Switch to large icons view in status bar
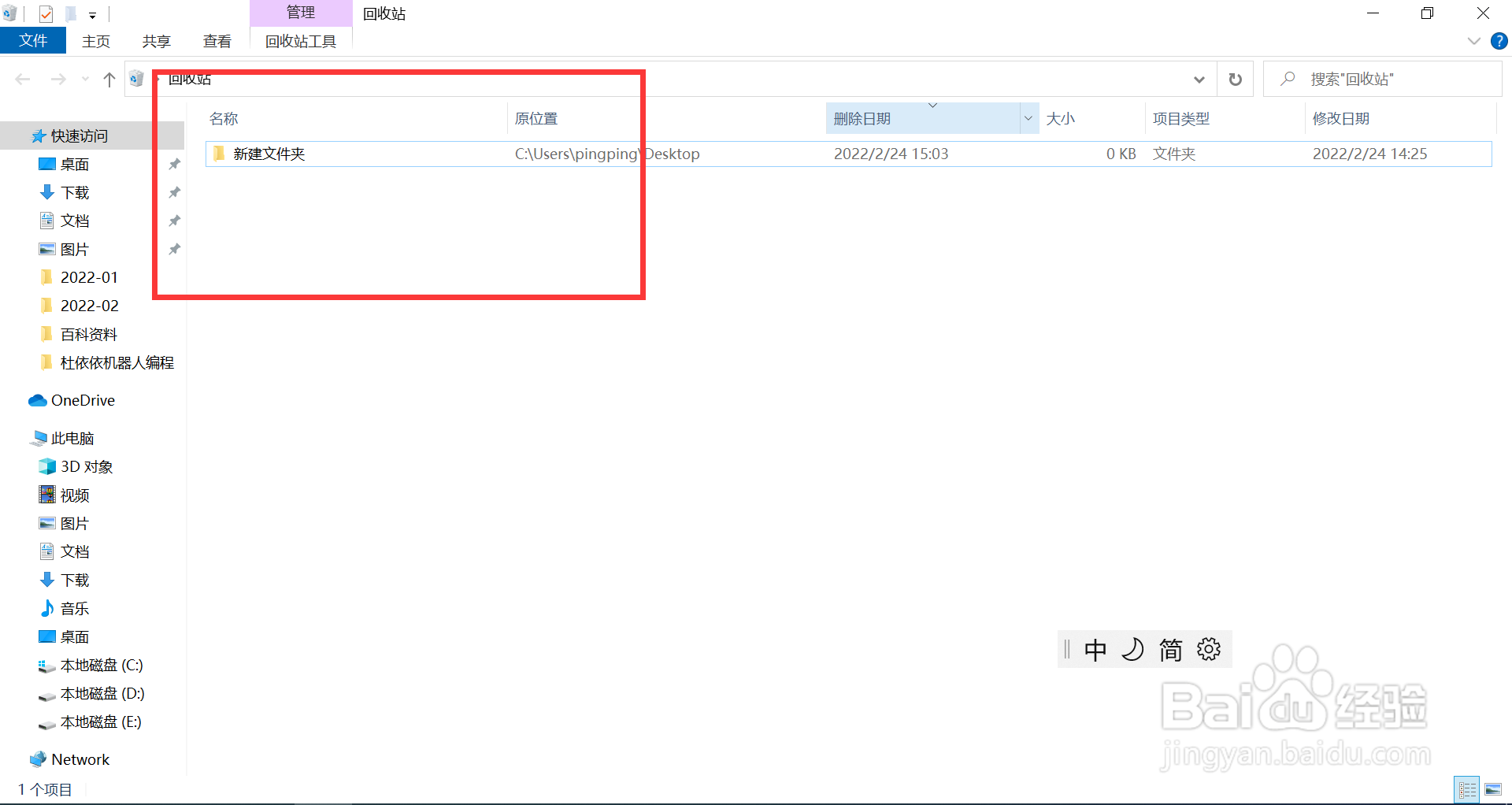Image resolution: width=1512 pixels, height=805 pixels. [1493, 789]
